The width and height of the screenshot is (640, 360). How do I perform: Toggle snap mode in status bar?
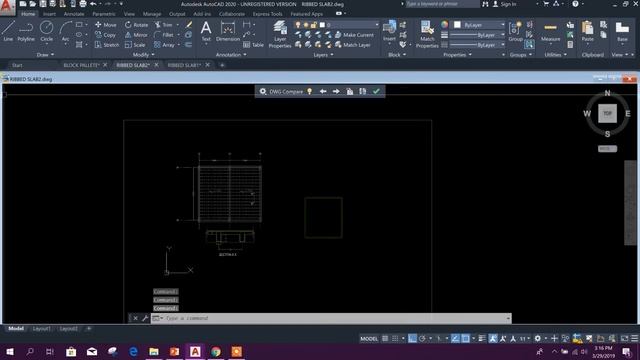(x=395, y=338)
